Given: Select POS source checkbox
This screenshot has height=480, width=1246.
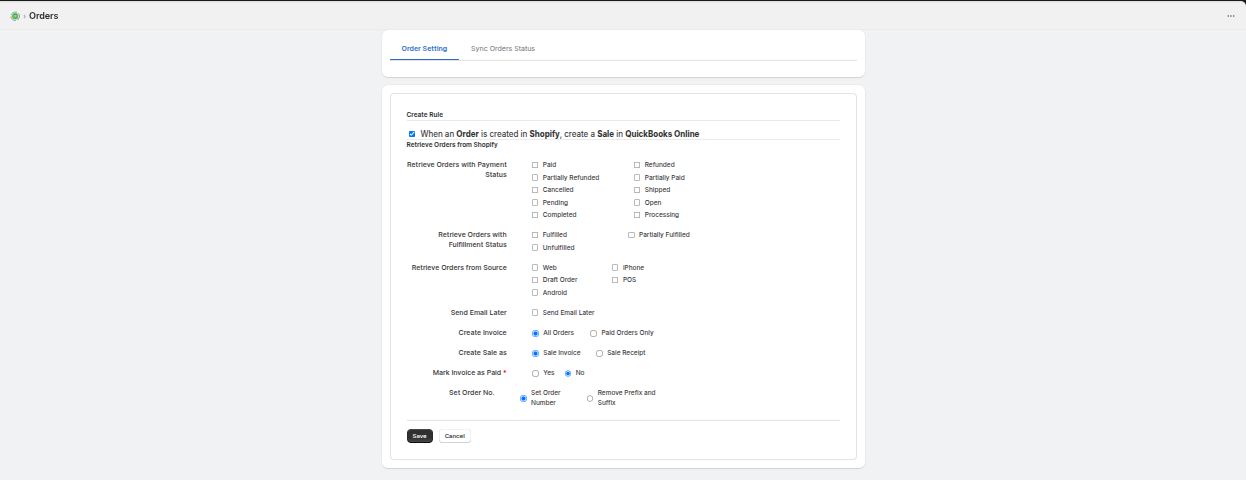Looking at the screenshot, I should click(x=615, y=279).
